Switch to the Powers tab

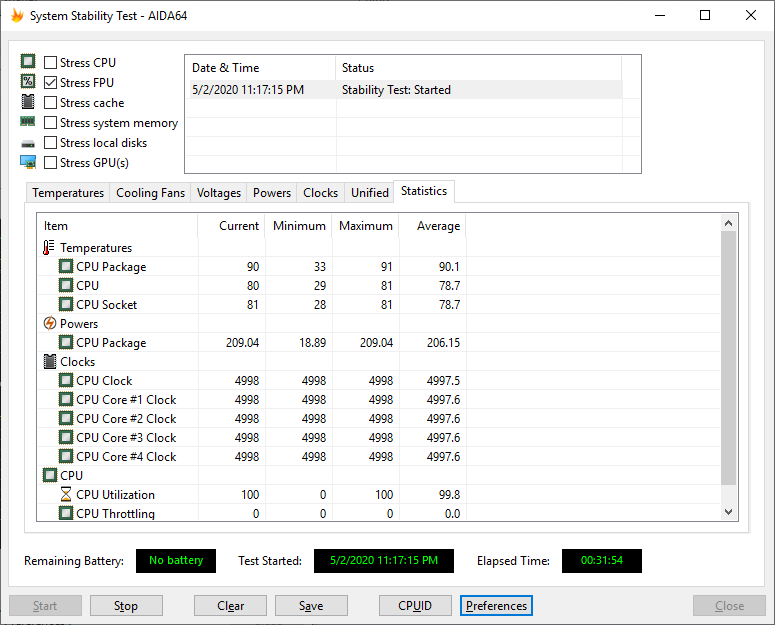(x=272, y=193)
